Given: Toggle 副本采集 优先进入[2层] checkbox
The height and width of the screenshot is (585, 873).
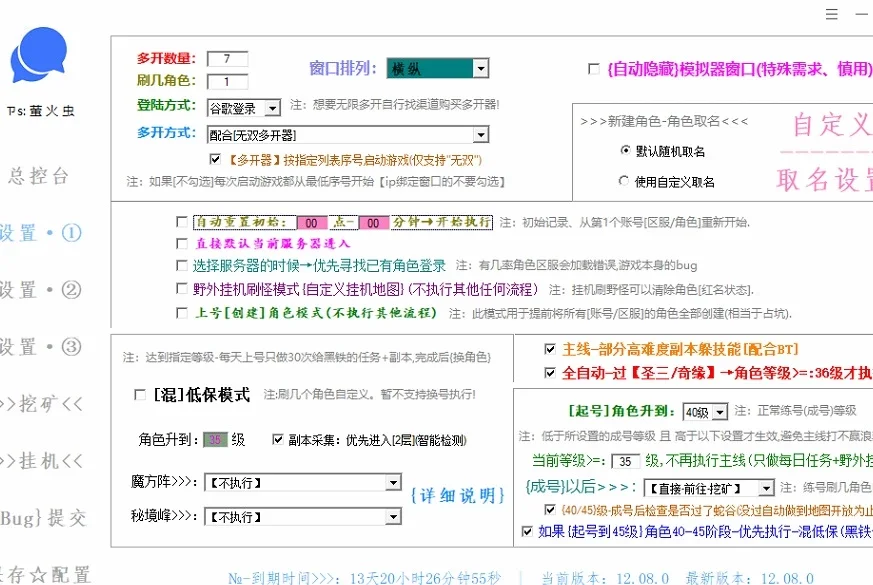Looking at the screenshot, I should tap(278, 440).
